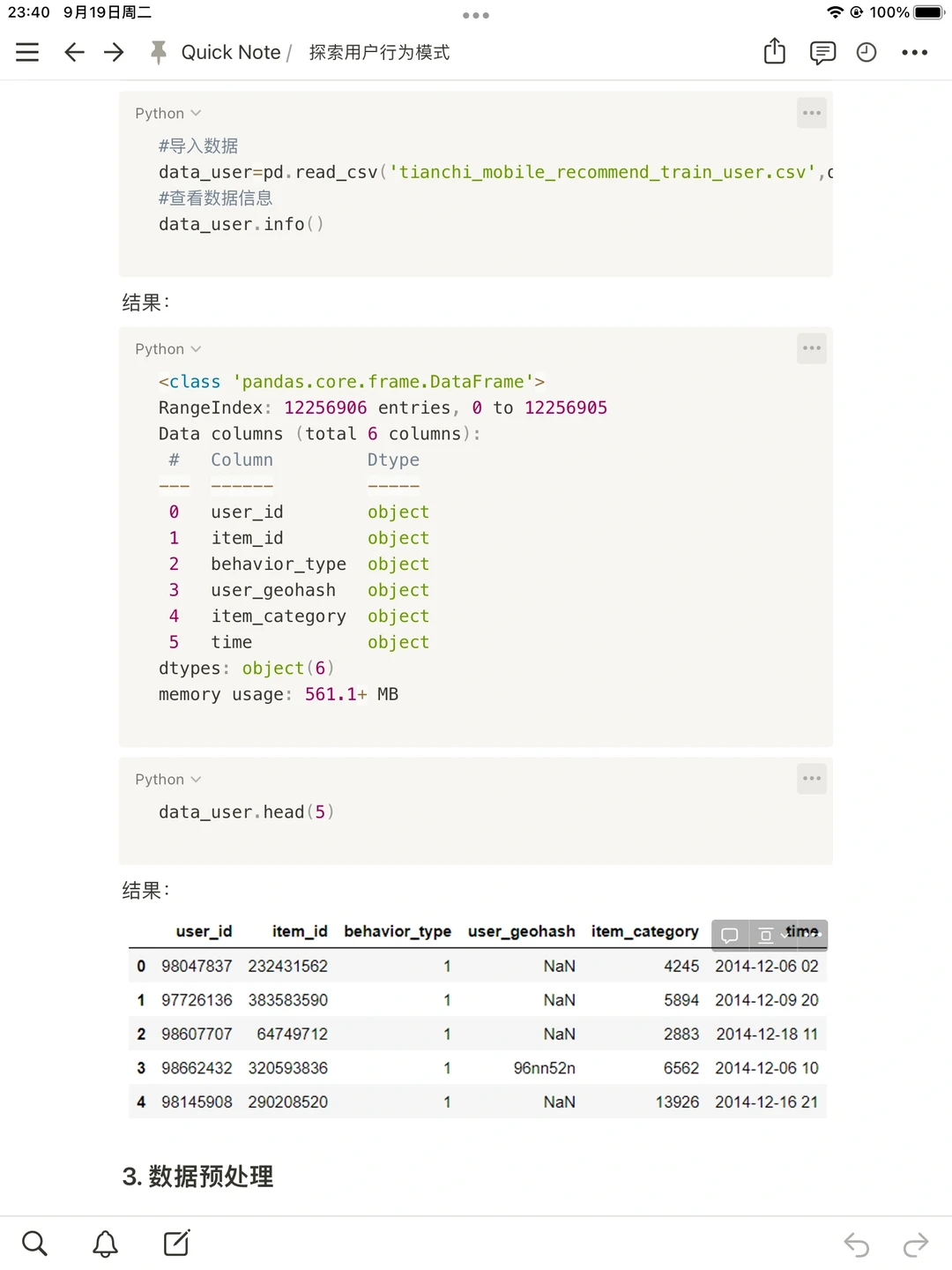
Task: Tap cell 2014-12-18 11 in the table
Action: 767,1035
